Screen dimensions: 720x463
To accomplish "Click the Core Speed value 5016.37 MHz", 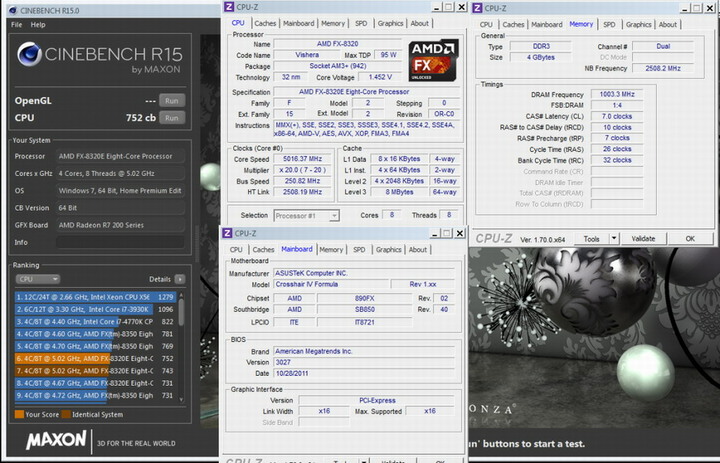I will coord(302,159).
